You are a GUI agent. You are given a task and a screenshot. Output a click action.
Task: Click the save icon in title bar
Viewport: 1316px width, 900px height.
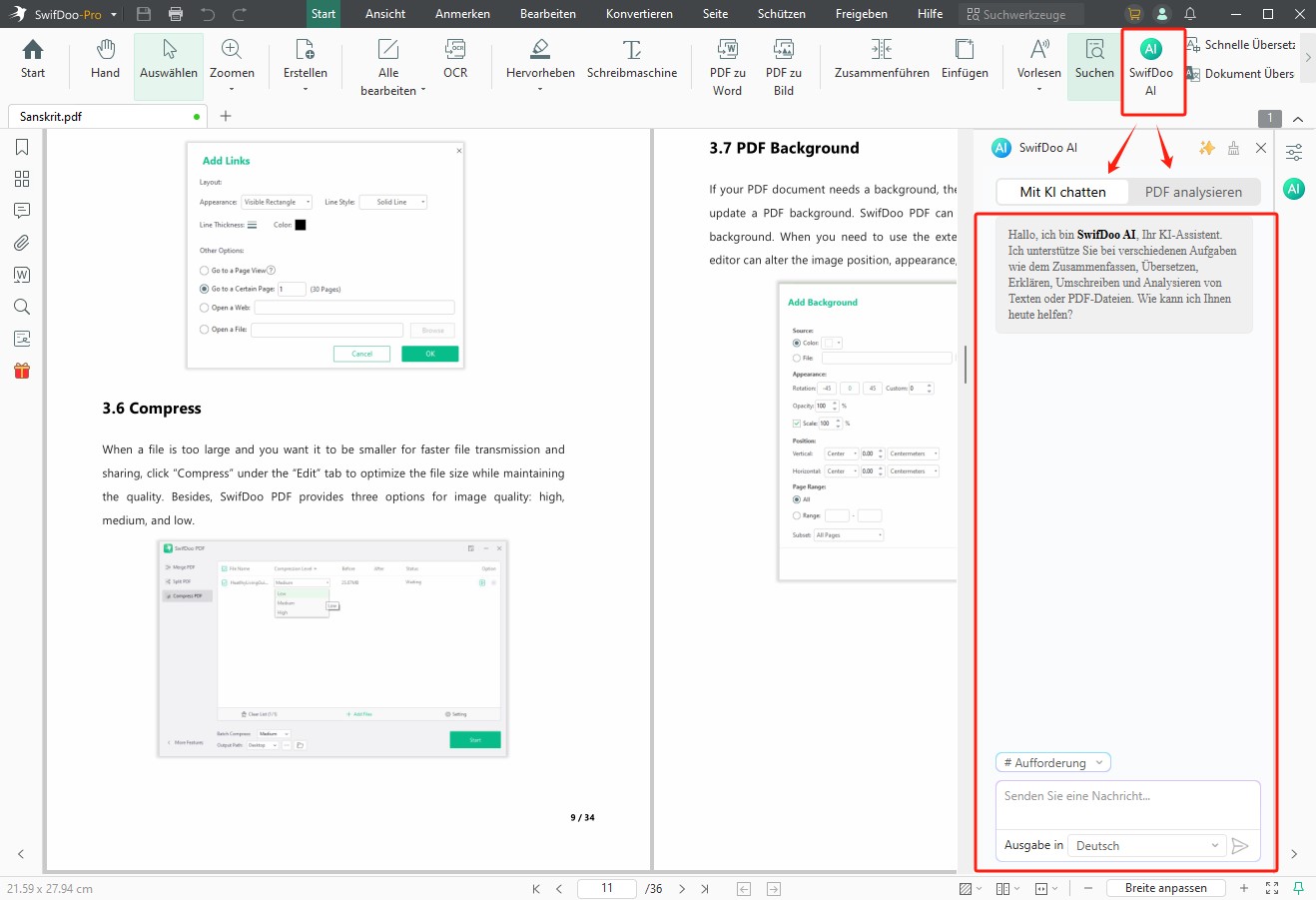[144, 14]
